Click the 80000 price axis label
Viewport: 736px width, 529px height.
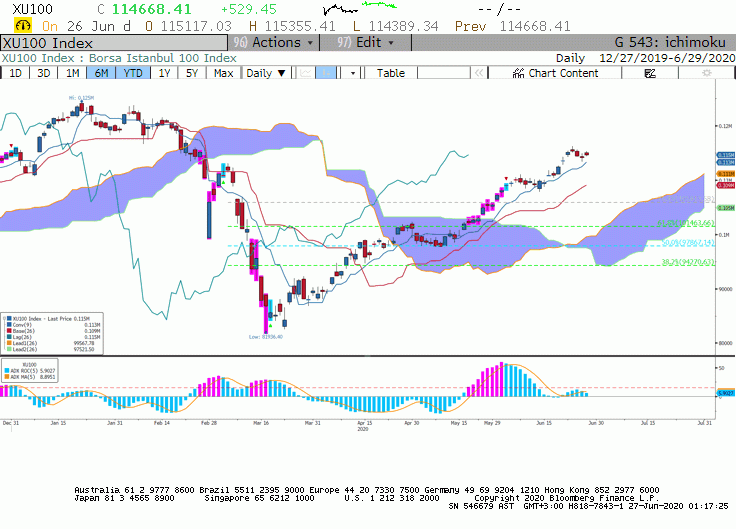pyautogui.click(x=725, y=343)
